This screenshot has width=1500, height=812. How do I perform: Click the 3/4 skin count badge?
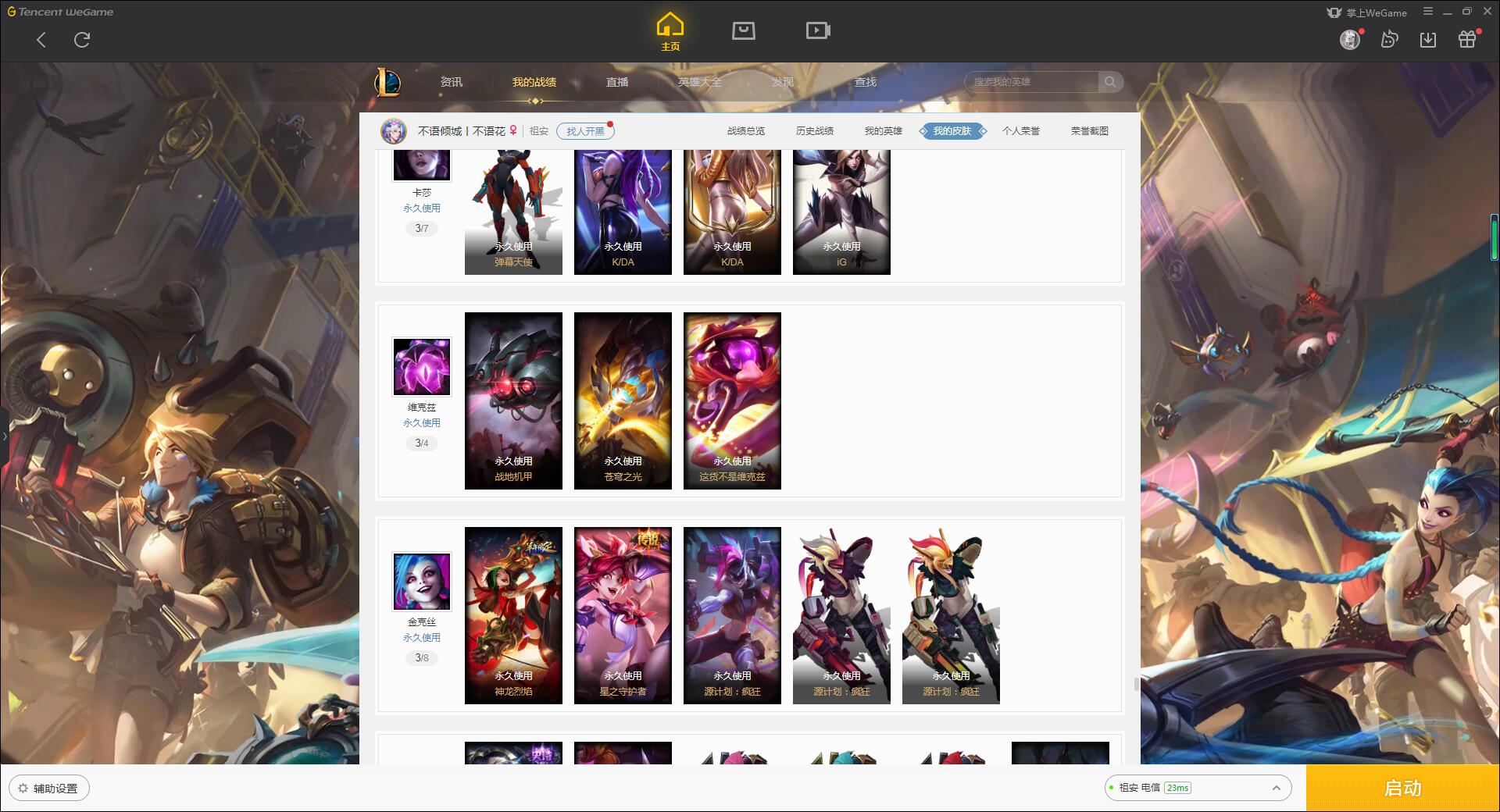tap(422, 443)
